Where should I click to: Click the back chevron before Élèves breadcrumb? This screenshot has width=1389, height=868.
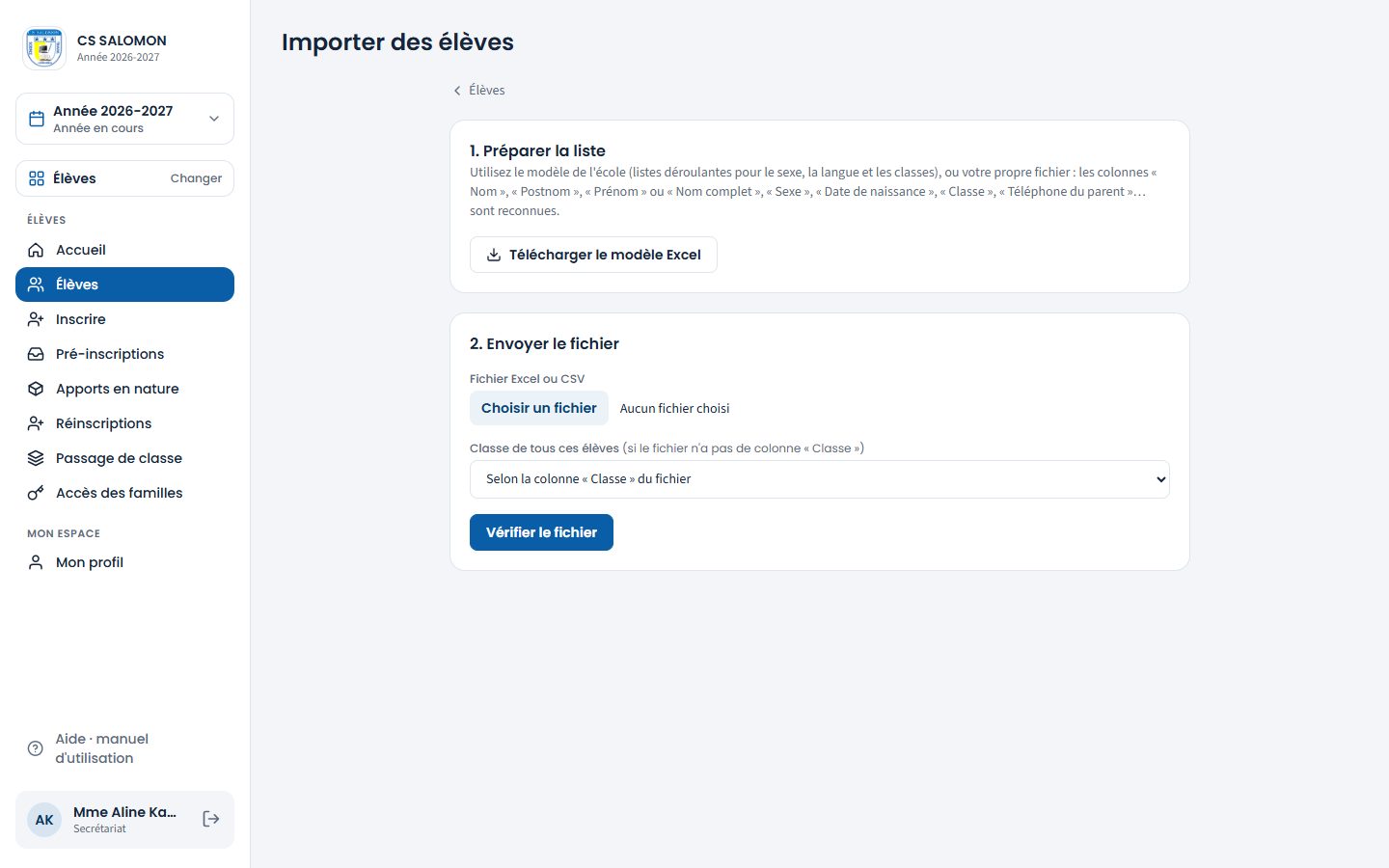coord(457,91)
